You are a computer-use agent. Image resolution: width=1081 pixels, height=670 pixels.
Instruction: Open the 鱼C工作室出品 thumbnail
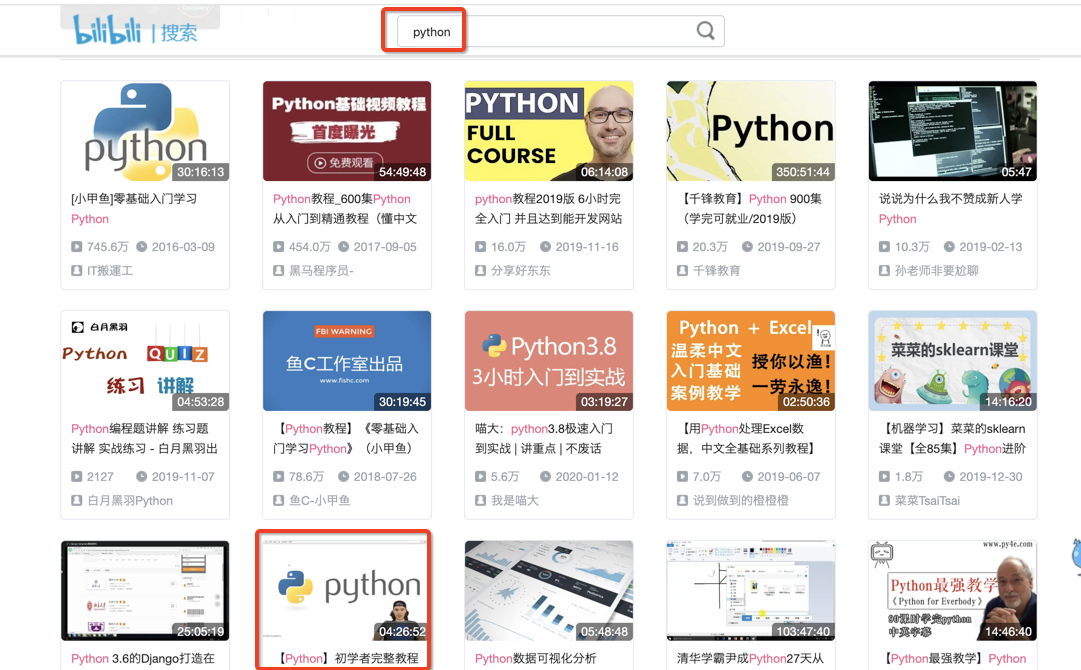(x=347, y=361)
